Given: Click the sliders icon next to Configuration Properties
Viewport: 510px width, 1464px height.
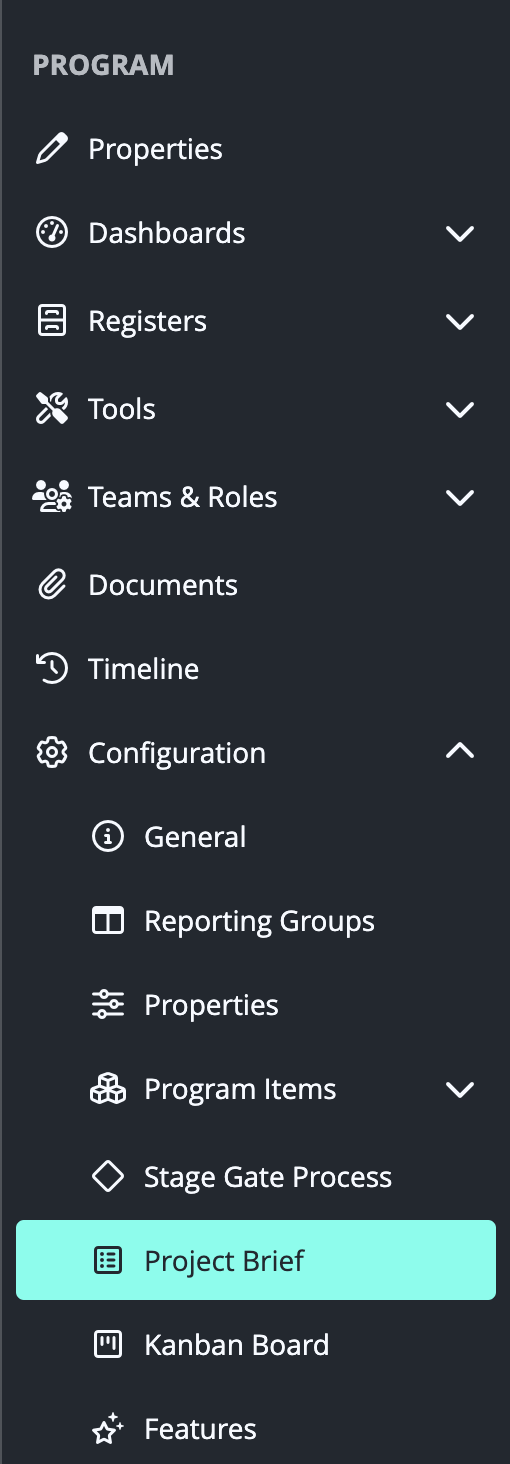Looking at the screenshot, I should coord(107,1005).
